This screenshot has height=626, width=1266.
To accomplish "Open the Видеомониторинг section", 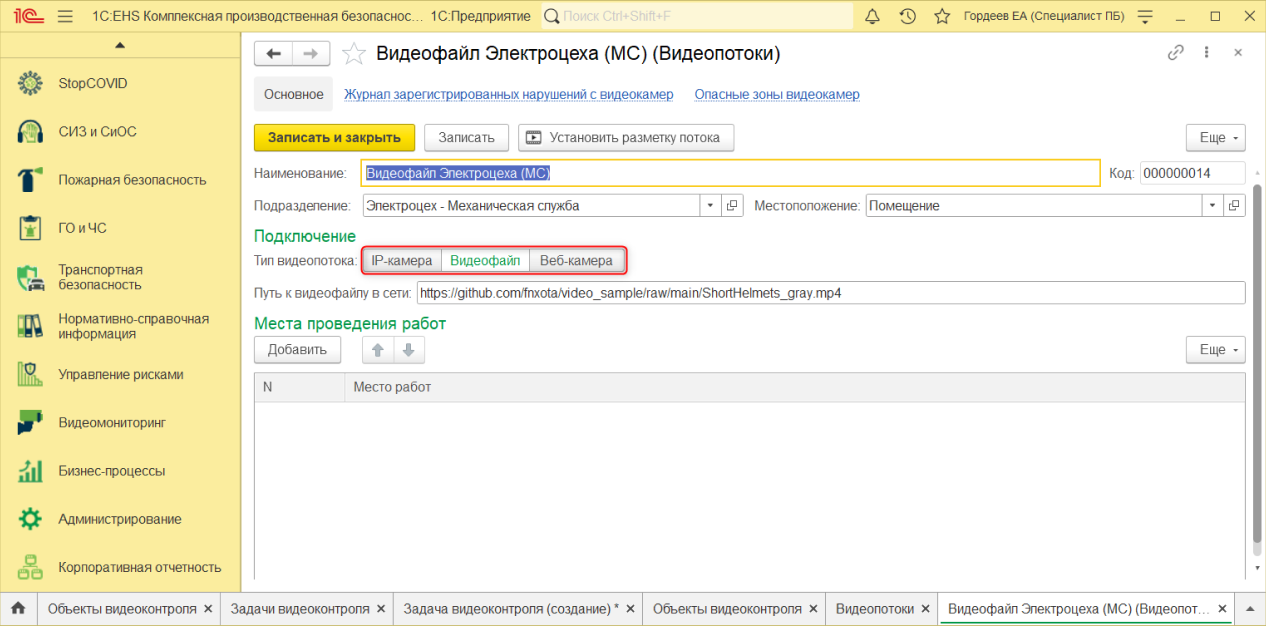I will click(111, 423).
